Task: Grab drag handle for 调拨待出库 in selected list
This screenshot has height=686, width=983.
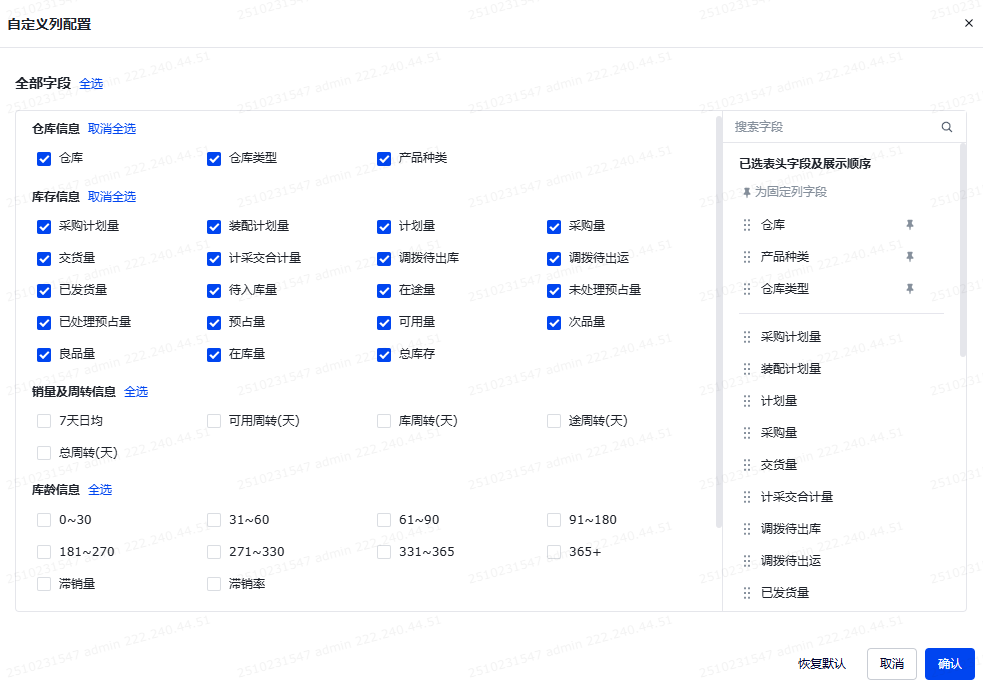Action: click(747, 529)
